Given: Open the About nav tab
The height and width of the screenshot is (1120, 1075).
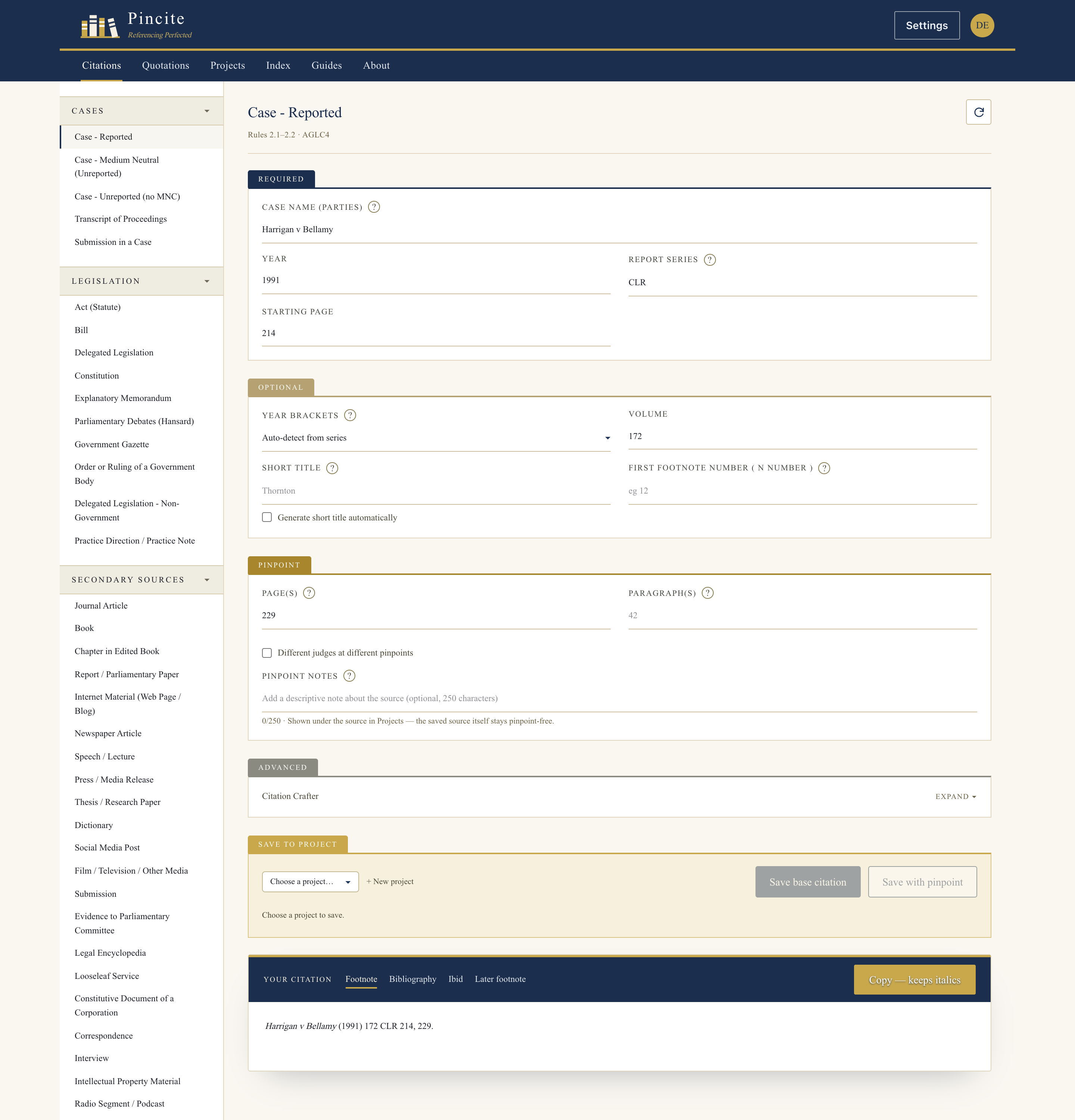Looking at the screenshot, I should coord(376,66).
